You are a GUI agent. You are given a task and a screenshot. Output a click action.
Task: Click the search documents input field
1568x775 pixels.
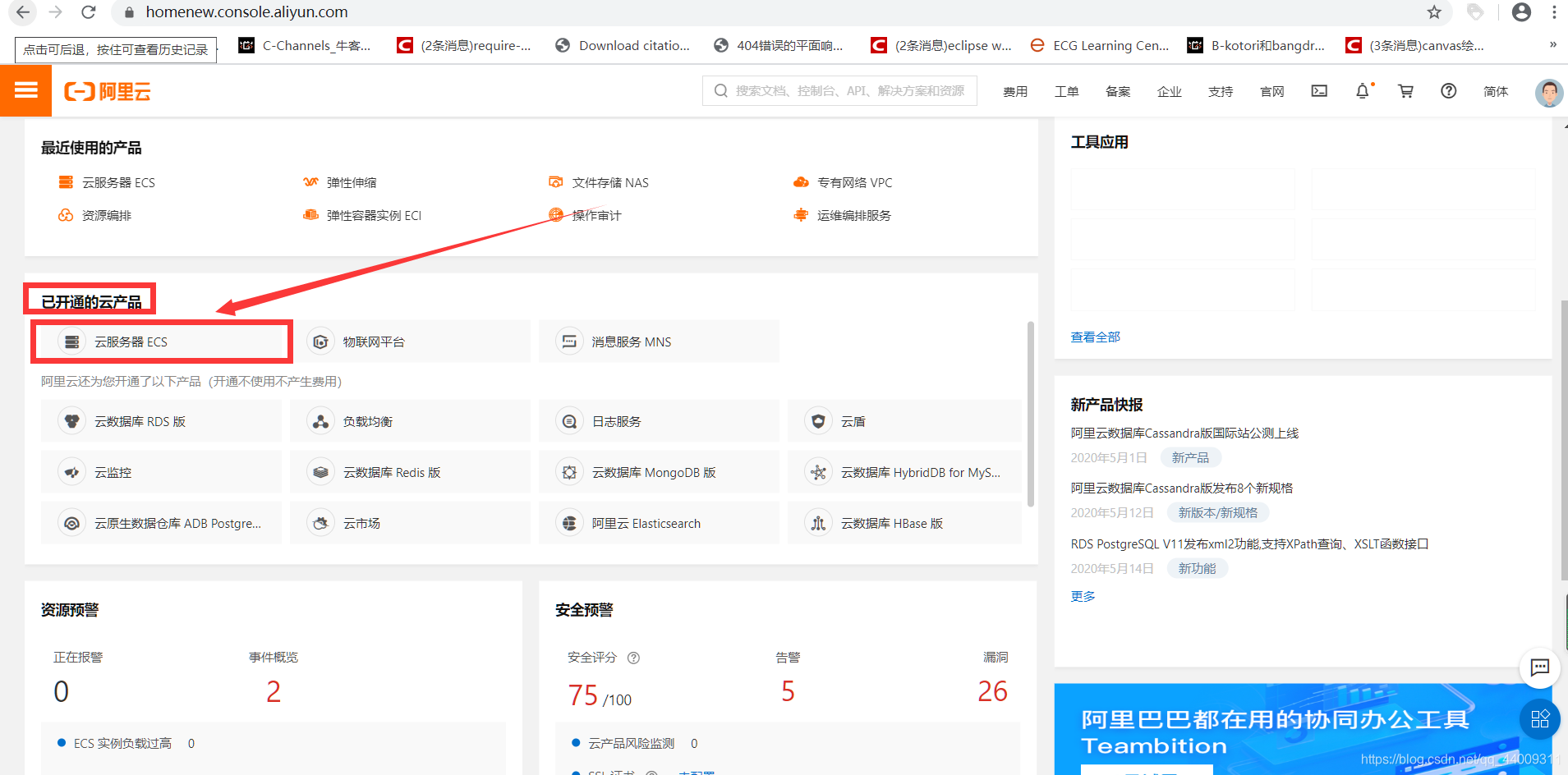click(x=839, y=90)
